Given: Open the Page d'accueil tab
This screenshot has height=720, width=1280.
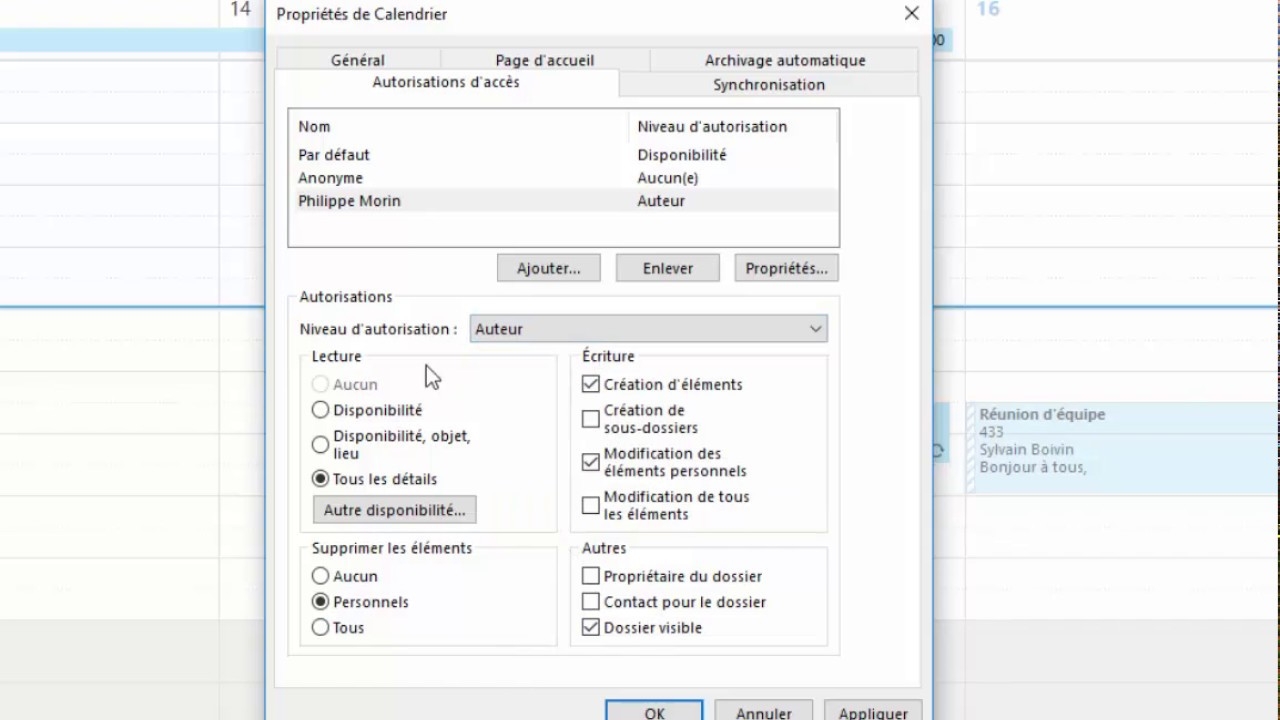Looking at the screenshot, I should (544, 60).
